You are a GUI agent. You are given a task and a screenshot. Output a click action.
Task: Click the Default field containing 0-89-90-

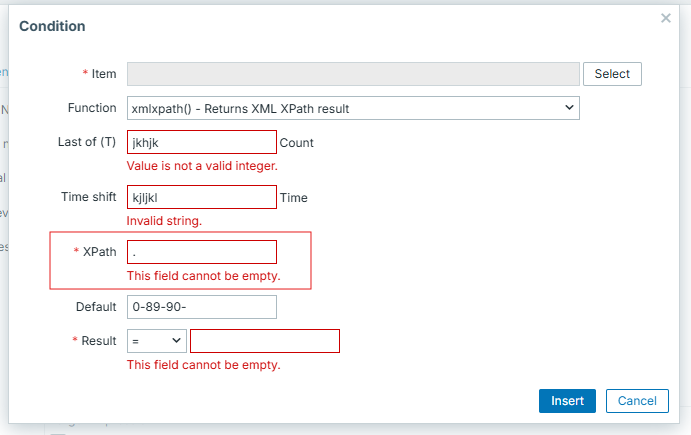tap(201, 307)
